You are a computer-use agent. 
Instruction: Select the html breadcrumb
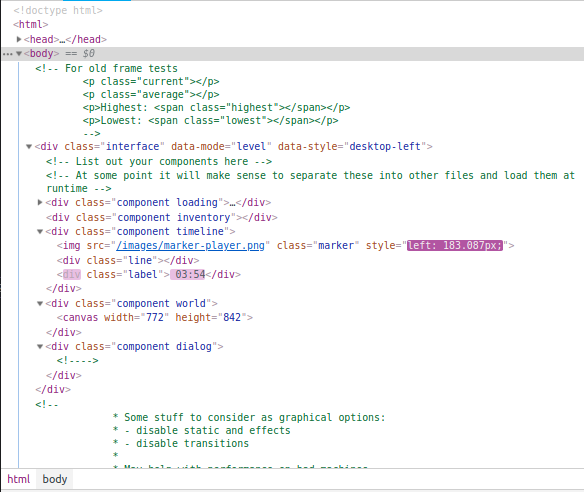tap(19, 479)
